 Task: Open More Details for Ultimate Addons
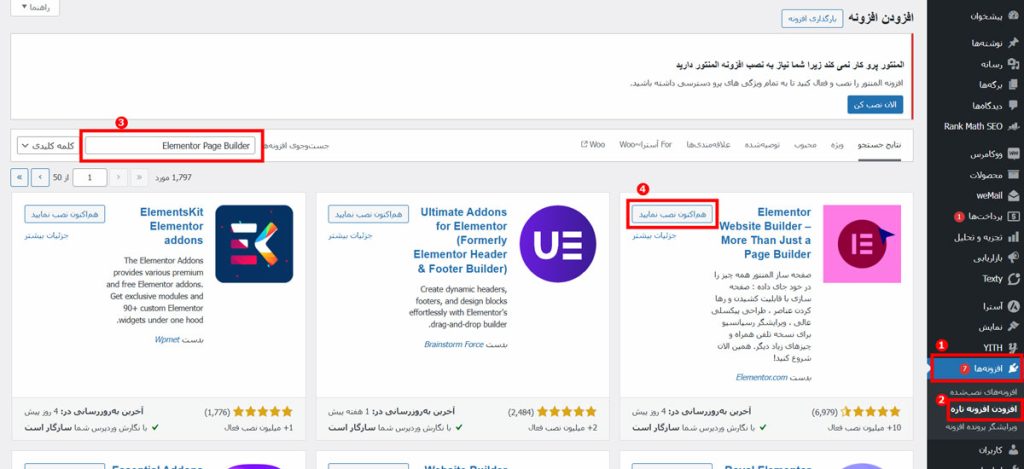pyautogui.click(x=351, y=236)
